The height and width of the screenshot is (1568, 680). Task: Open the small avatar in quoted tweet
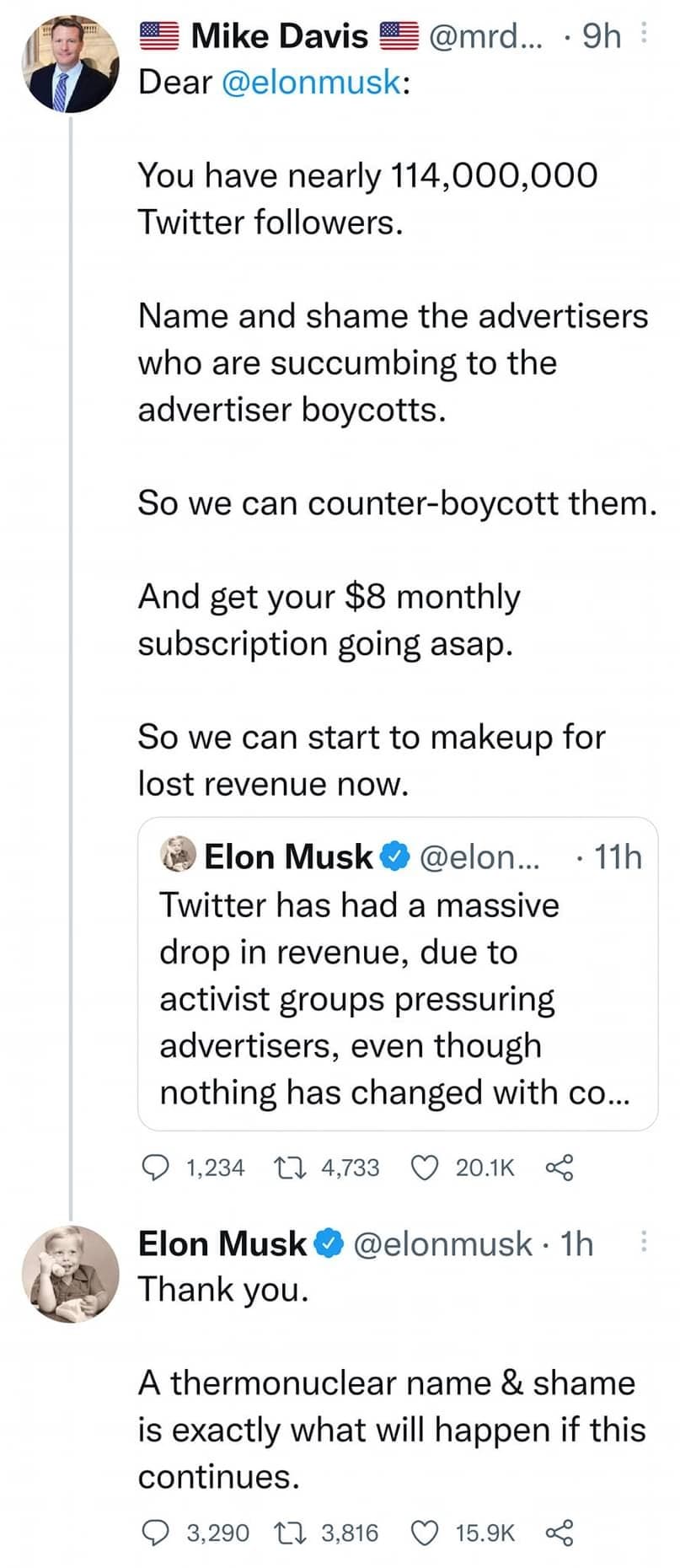178,856
